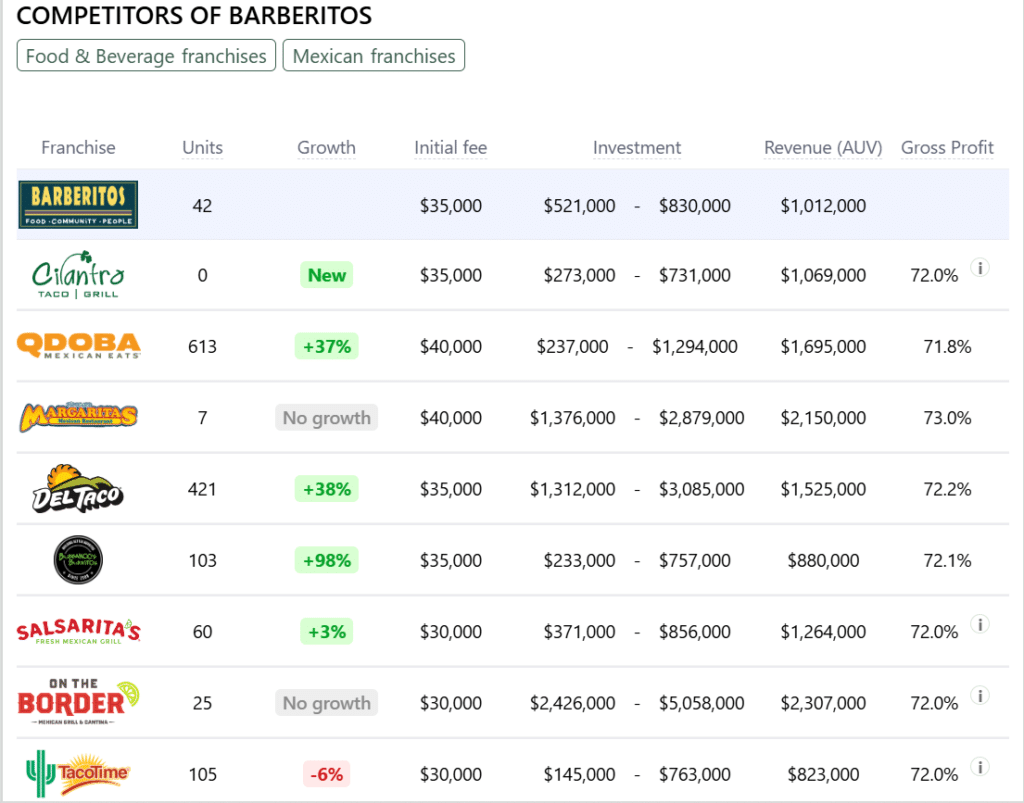
Task: Sort by the Investment column header
Action: [637, 148]
